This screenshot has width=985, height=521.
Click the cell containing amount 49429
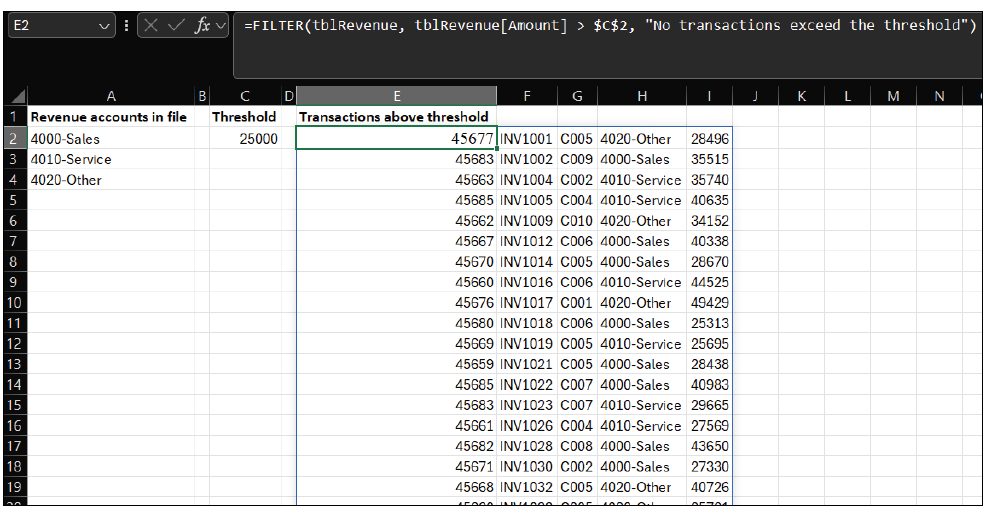[x=710, y=302]
